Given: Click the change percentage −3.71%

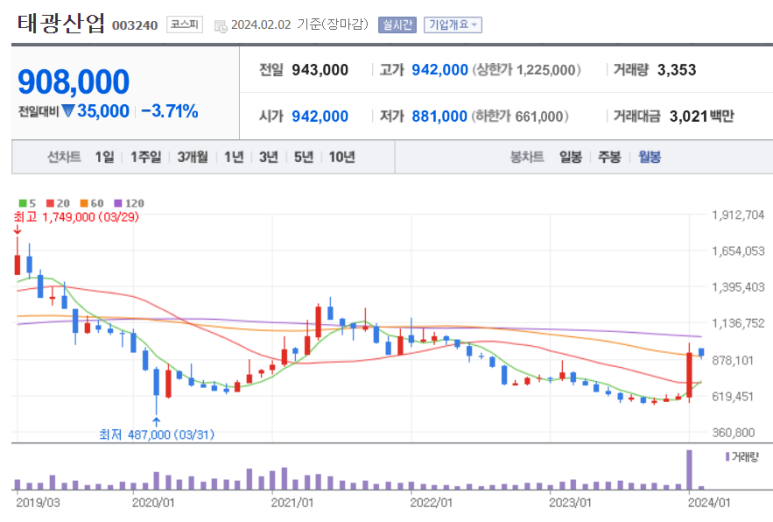Looking at the screenshot, I should pyautogui.click(x=170, y=111).
